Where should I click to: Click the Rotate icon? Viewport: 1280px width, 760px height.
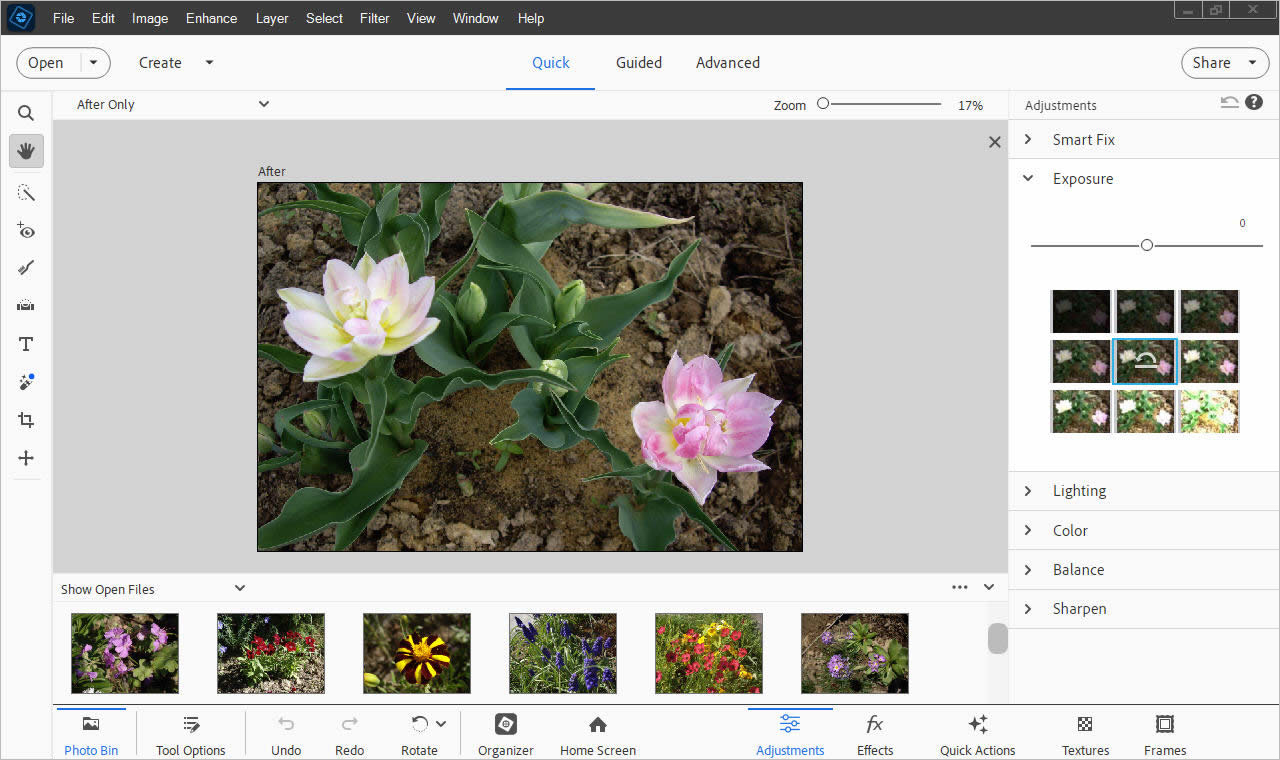tap(420, 724)
